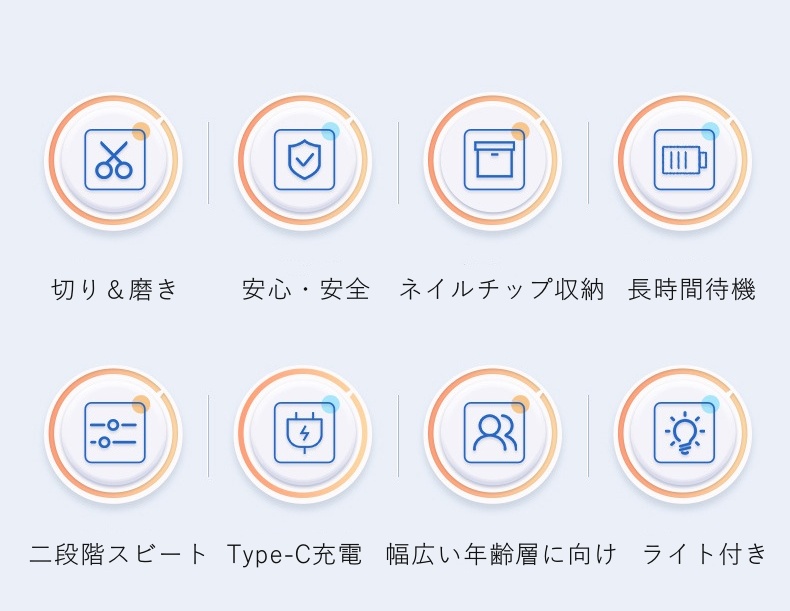Click the 切り＆磨き label
Image resolution: width=790 pixels, height=611 pixels.
(114, 290)
